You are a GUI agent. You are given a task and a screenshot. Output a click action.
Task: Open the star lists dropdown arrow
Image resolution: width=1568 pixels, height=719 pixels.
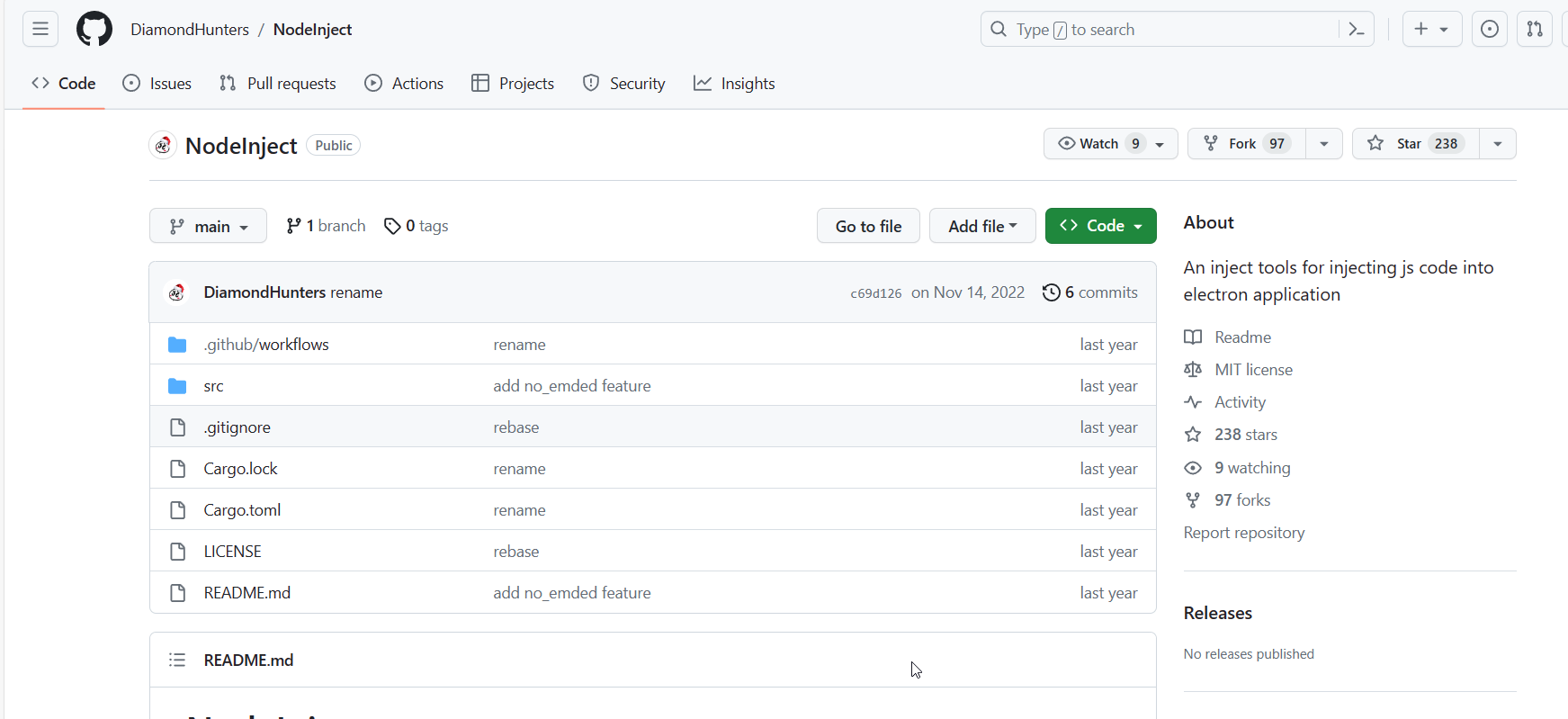(x=1498, y=144)
